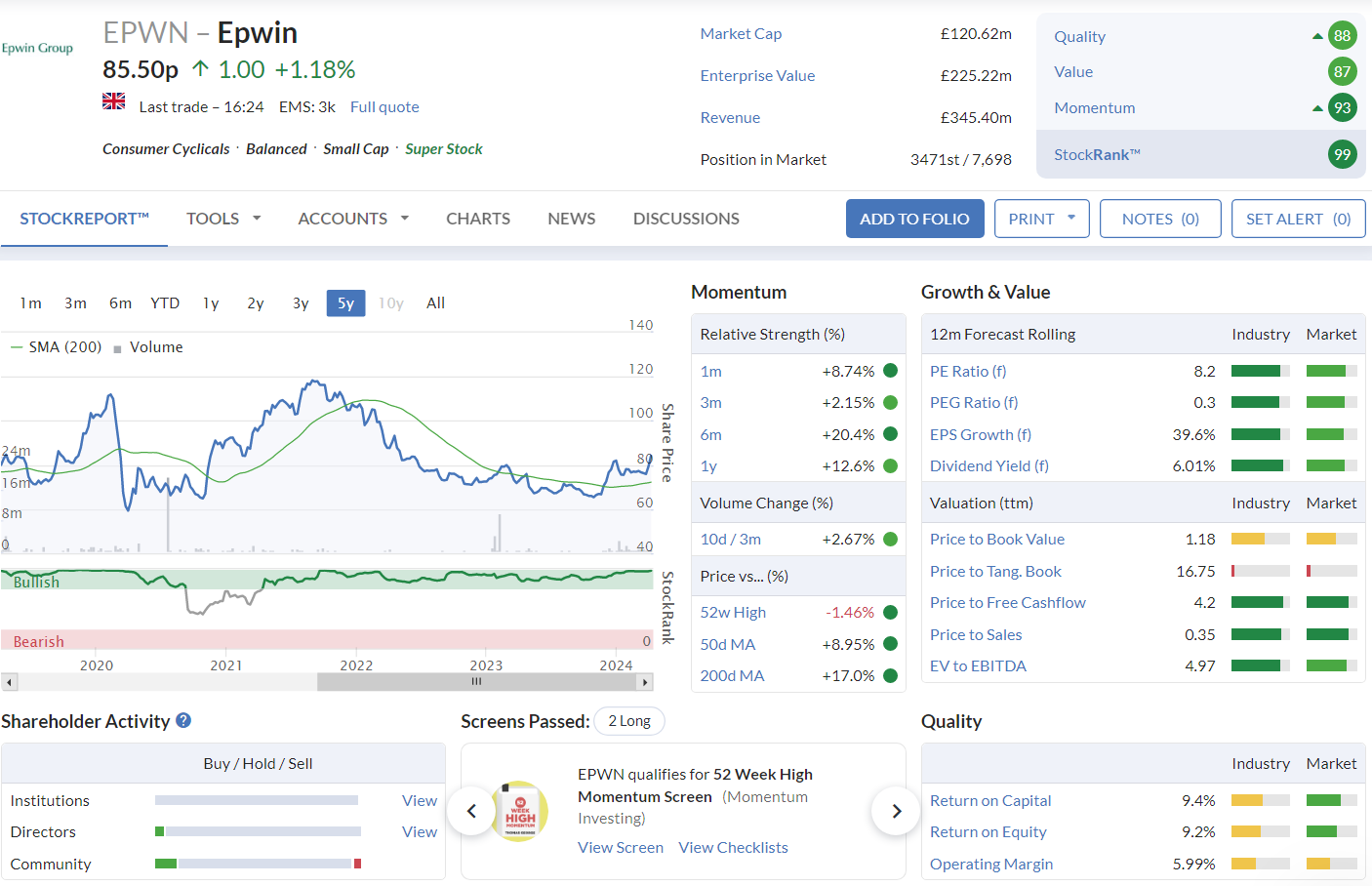Expand the ACCOUNTS dropdown menu

(x=353, y=219)
